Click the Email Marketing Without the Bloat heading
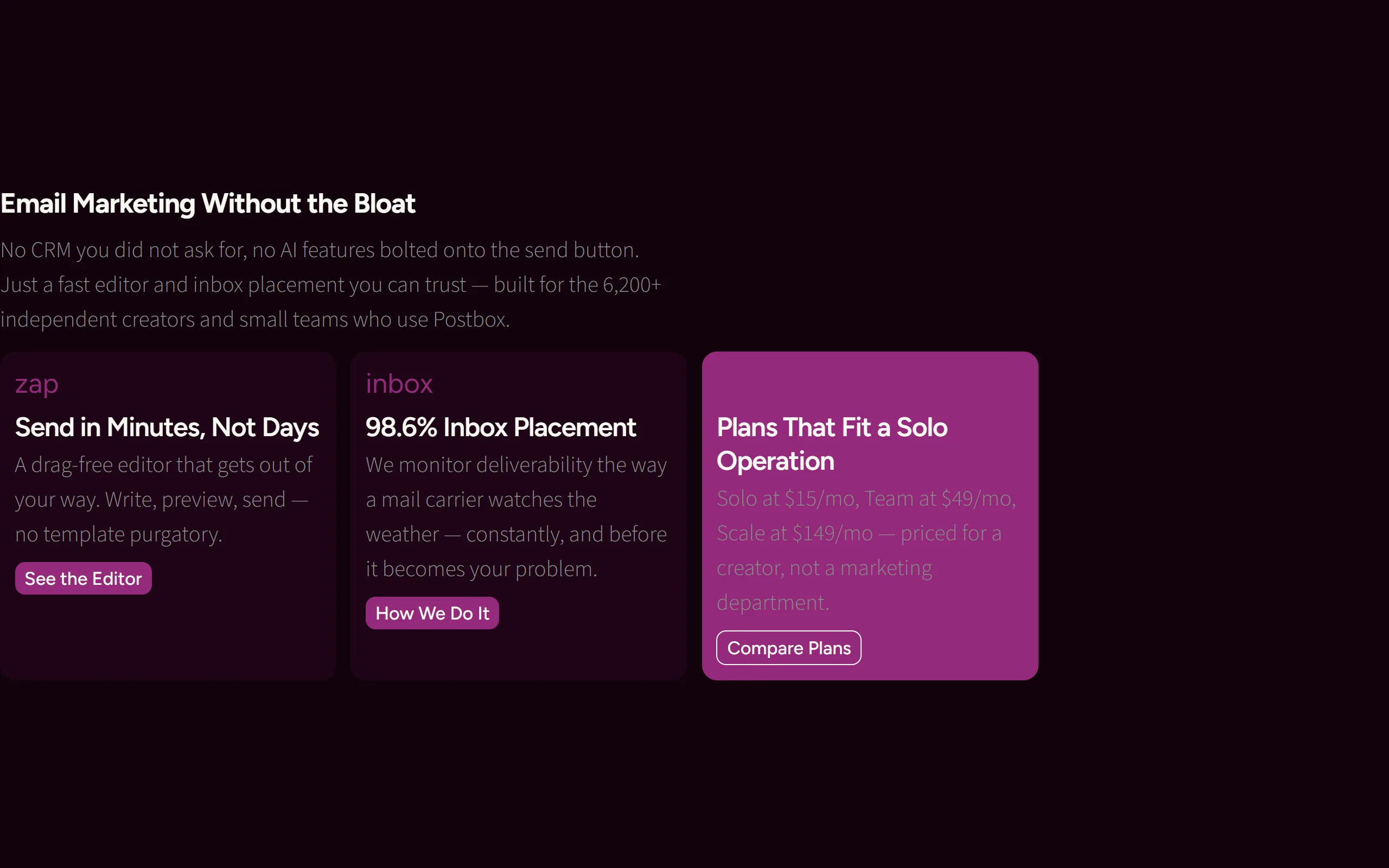1389x868 pixels. pyautogui.click(x=208, y=204)
